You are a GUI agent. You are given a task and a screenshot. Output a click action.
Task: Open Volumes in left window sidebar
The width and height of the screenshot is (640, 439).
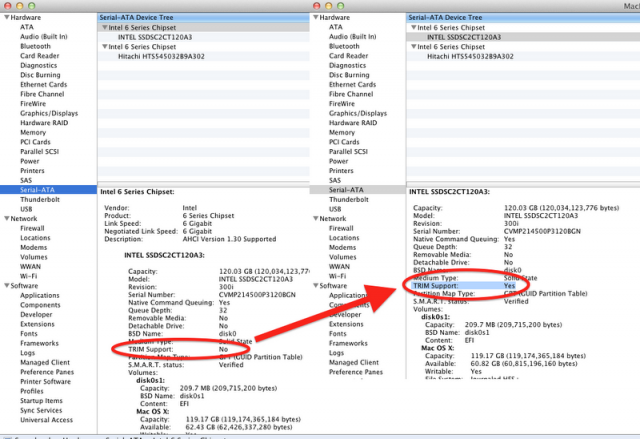tap(34, 257)
